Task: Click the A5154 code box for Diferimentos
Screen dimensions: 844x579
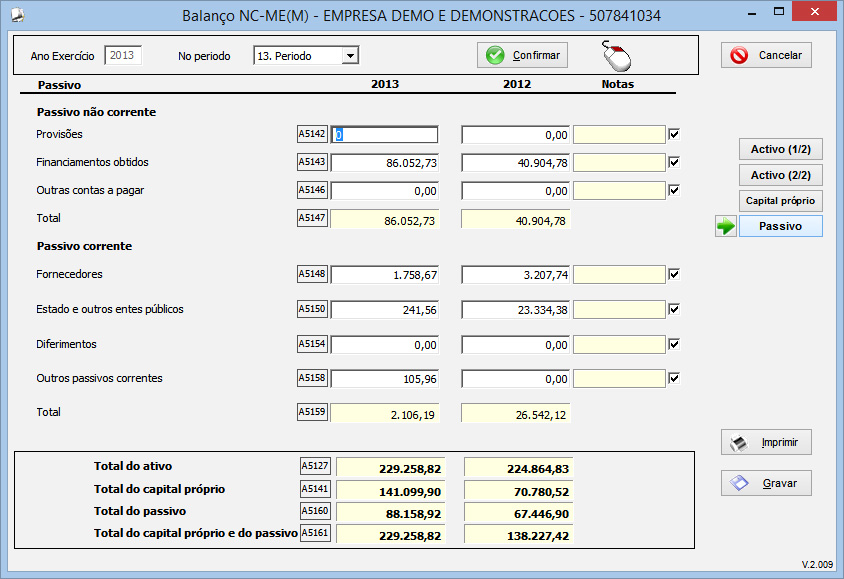Action: (x=312, y=344)
